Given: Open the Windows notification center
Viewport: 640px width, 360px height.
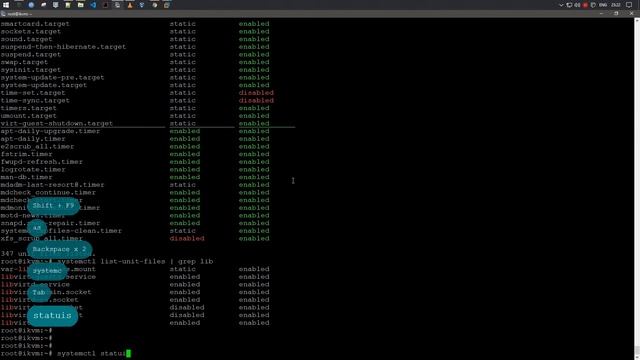Looking at the screenshot, I should point(629,5).
